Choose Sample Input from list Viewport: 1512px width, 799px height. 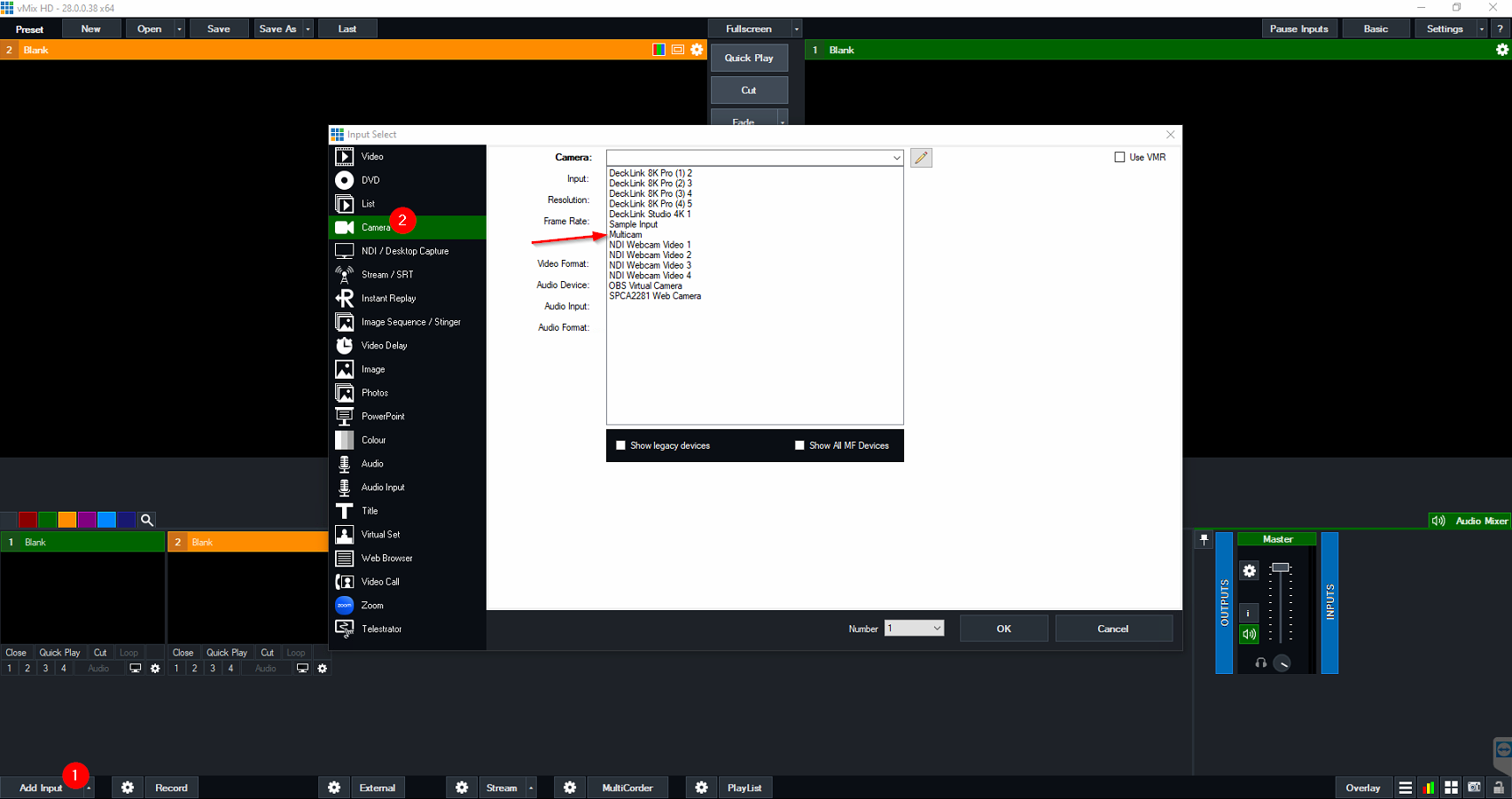634,224
